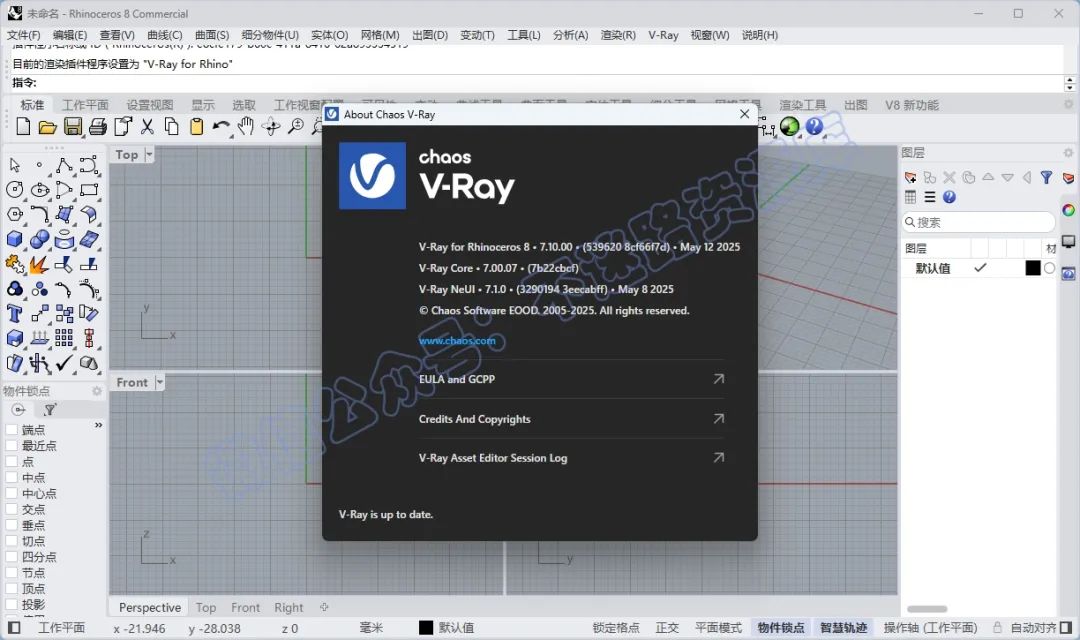The width and height of the screenshot is (1080, 640).
Task: Select the Pan hand tool
Action: [x=246, y=126]
